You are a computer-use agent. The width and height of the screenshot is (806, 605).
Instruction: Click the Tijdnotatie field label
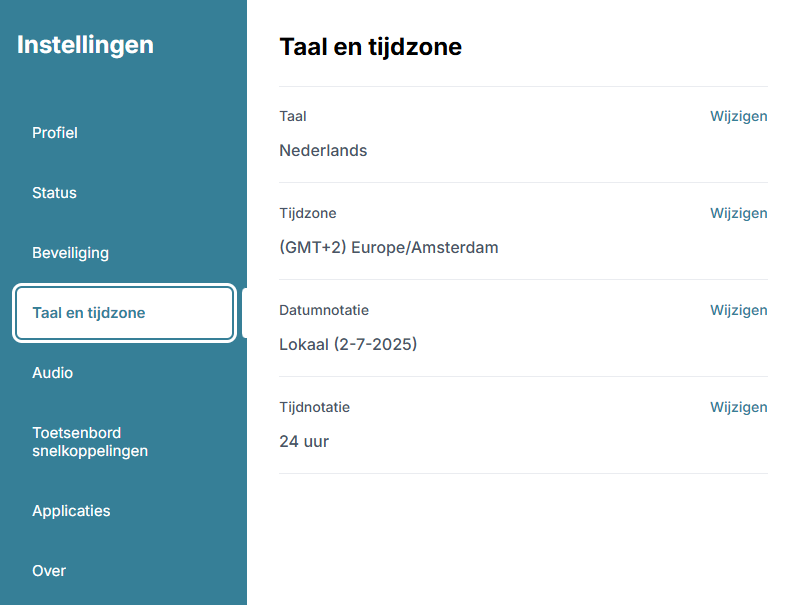coord(314,407)
